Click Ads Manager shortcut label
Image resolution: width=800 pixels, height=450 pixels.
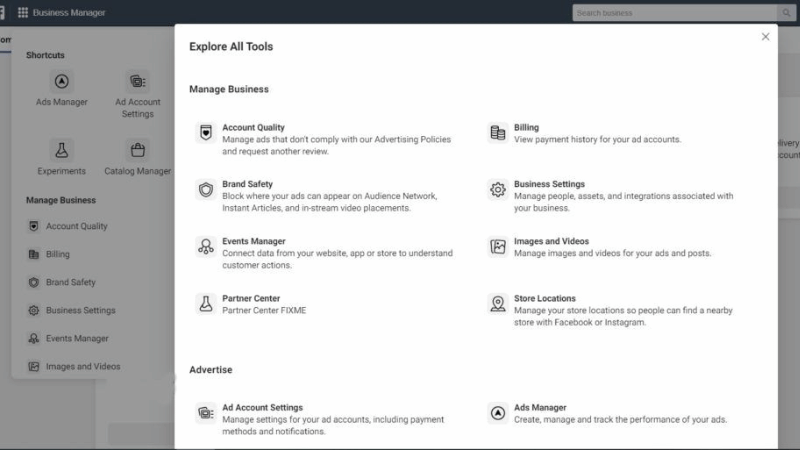62,102
